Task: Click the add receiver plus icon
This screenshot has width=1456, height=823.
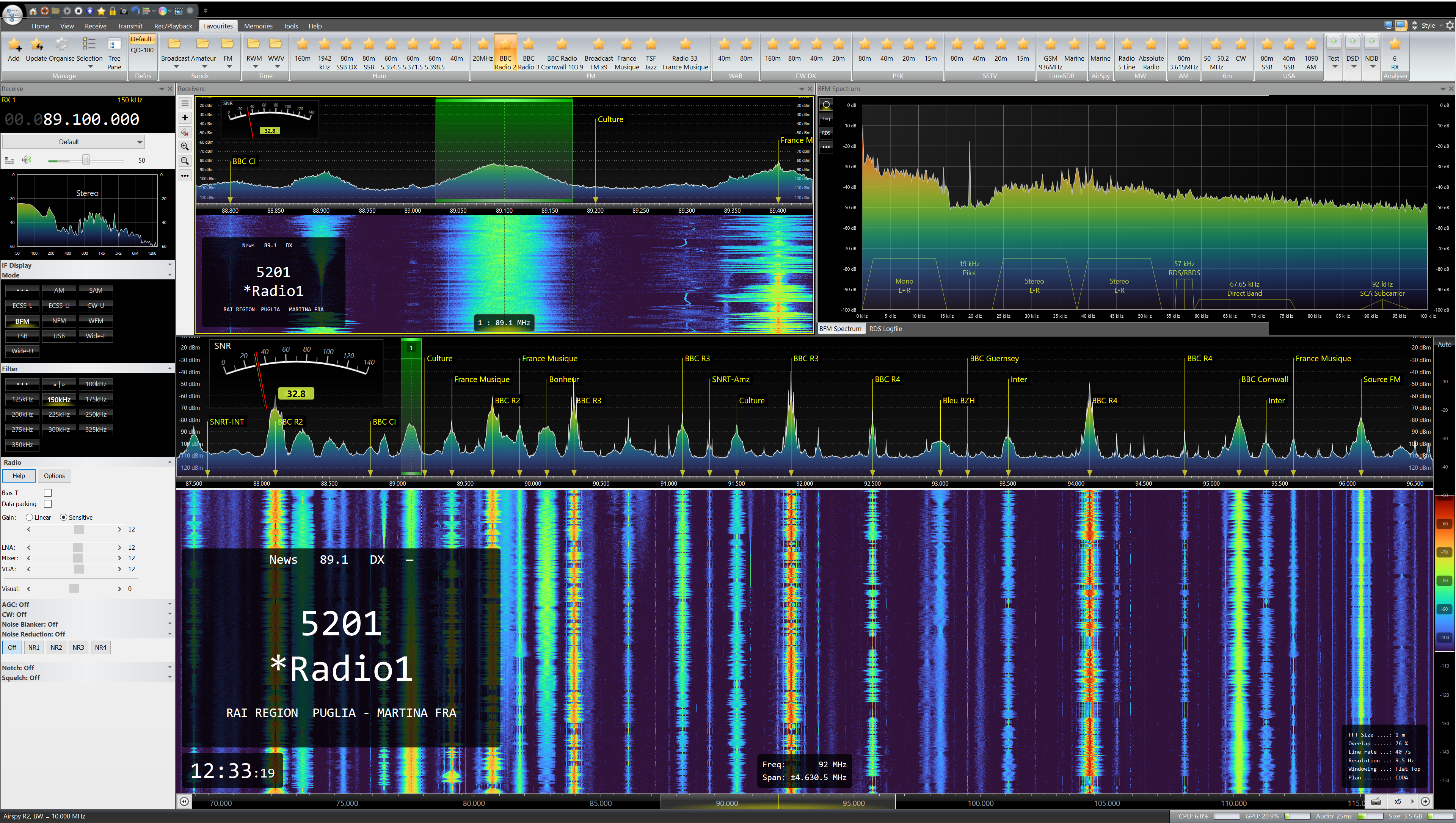Action: point(185,118)
